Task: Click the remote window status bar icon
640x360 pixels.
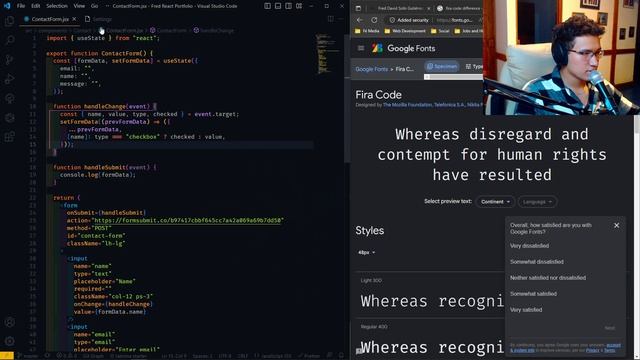Action: 7,356
